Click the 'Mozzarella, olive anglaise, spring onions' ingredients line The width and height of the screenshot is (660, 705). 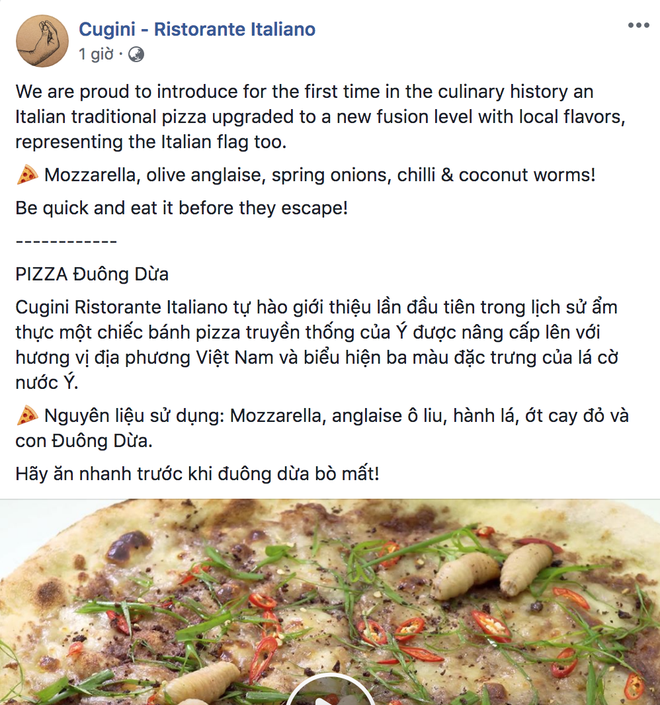[320, 175]
